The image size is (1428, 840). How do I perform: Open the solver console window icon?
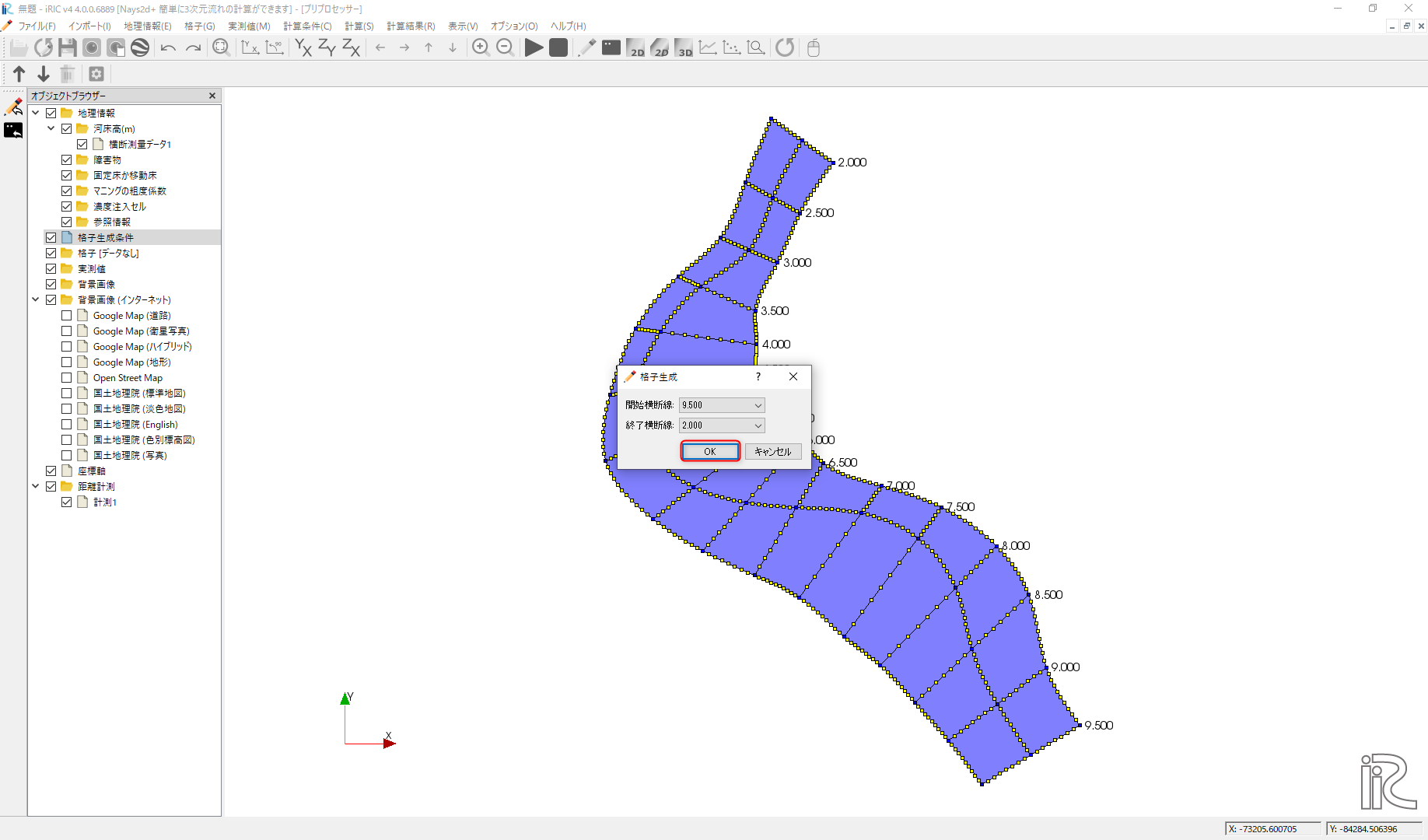tap(611, 47)
